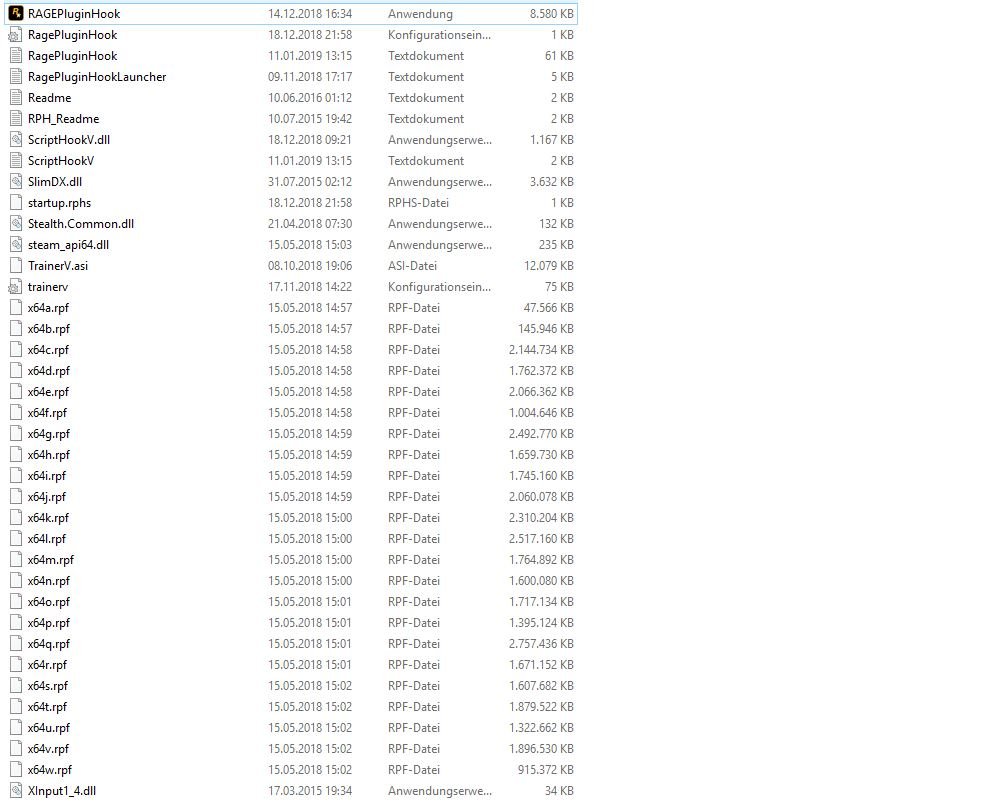Click the type label Anwendung
This screenshot has width=1000, height=805.
420,14
